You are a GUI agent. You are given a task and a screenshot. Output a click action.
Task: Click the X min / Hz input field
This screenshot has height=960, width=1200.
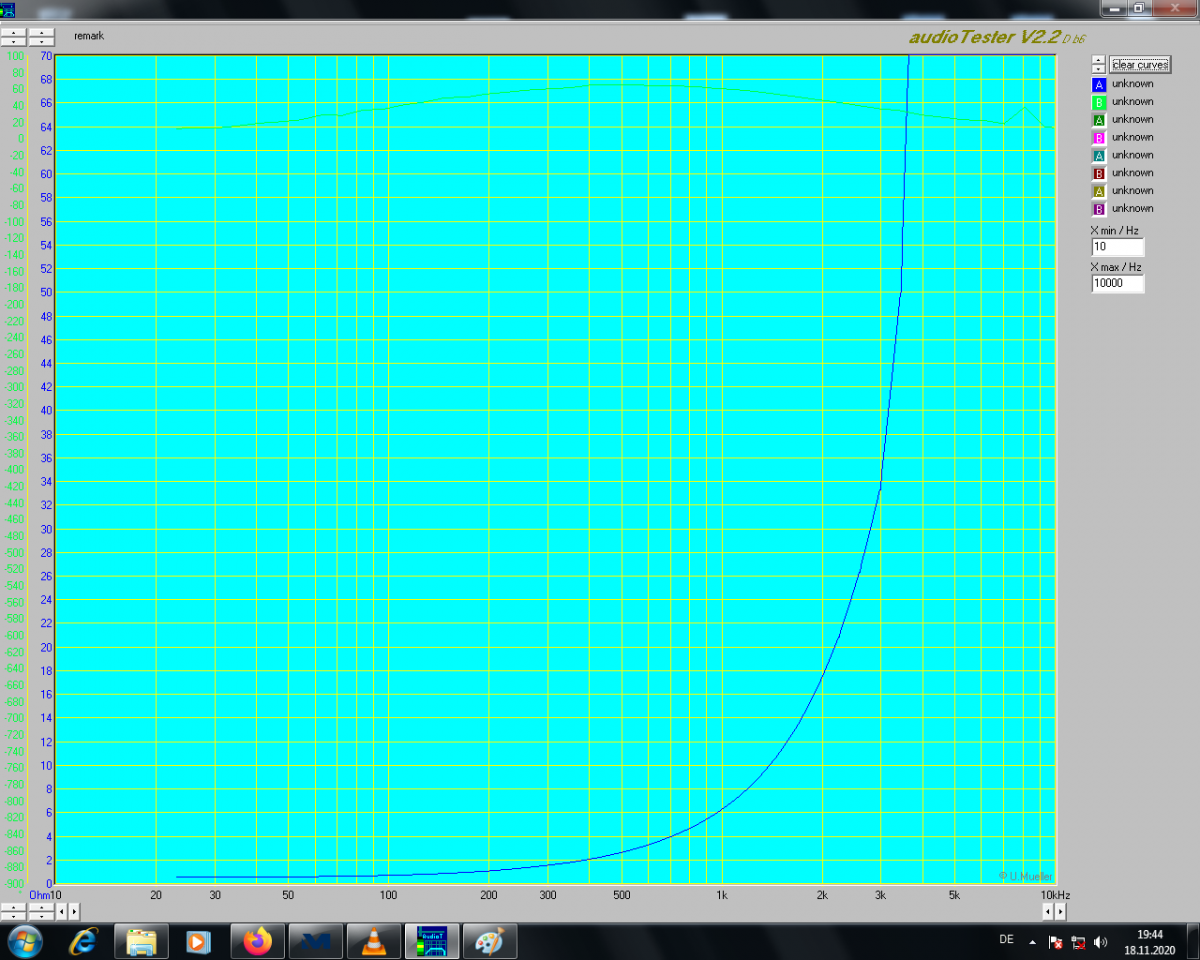1117,247
